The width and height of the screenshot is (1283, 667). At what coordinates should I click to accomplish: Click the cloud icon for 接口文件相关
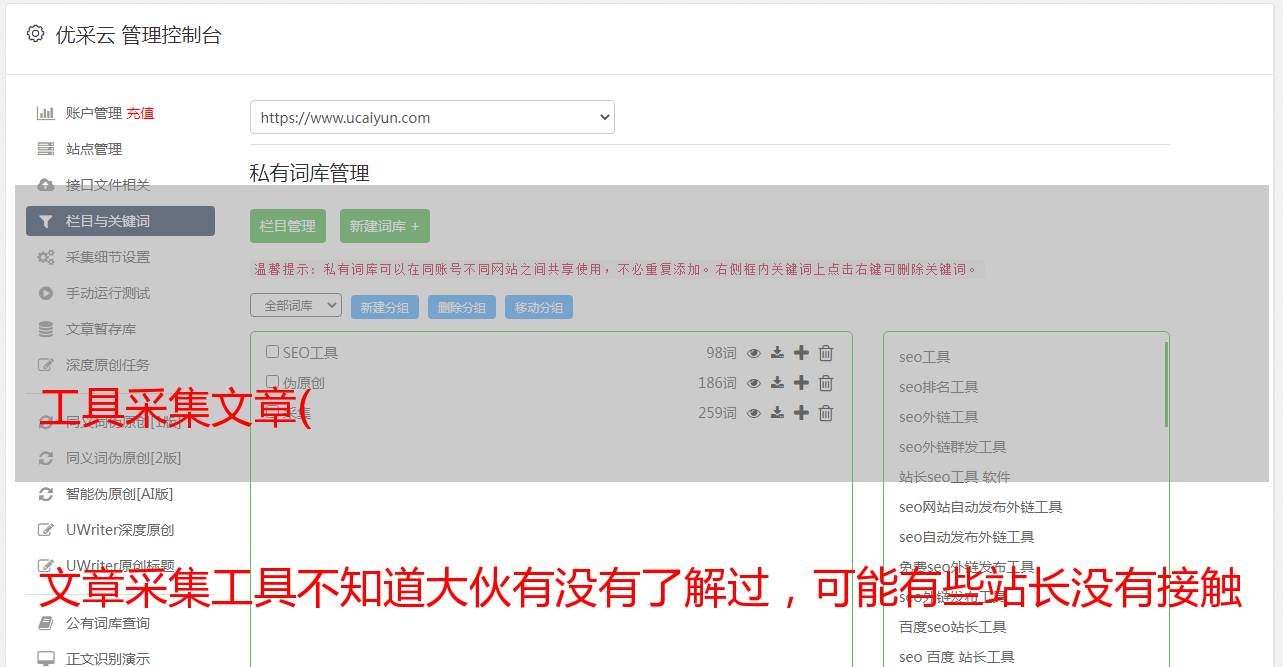coord(45,185)
